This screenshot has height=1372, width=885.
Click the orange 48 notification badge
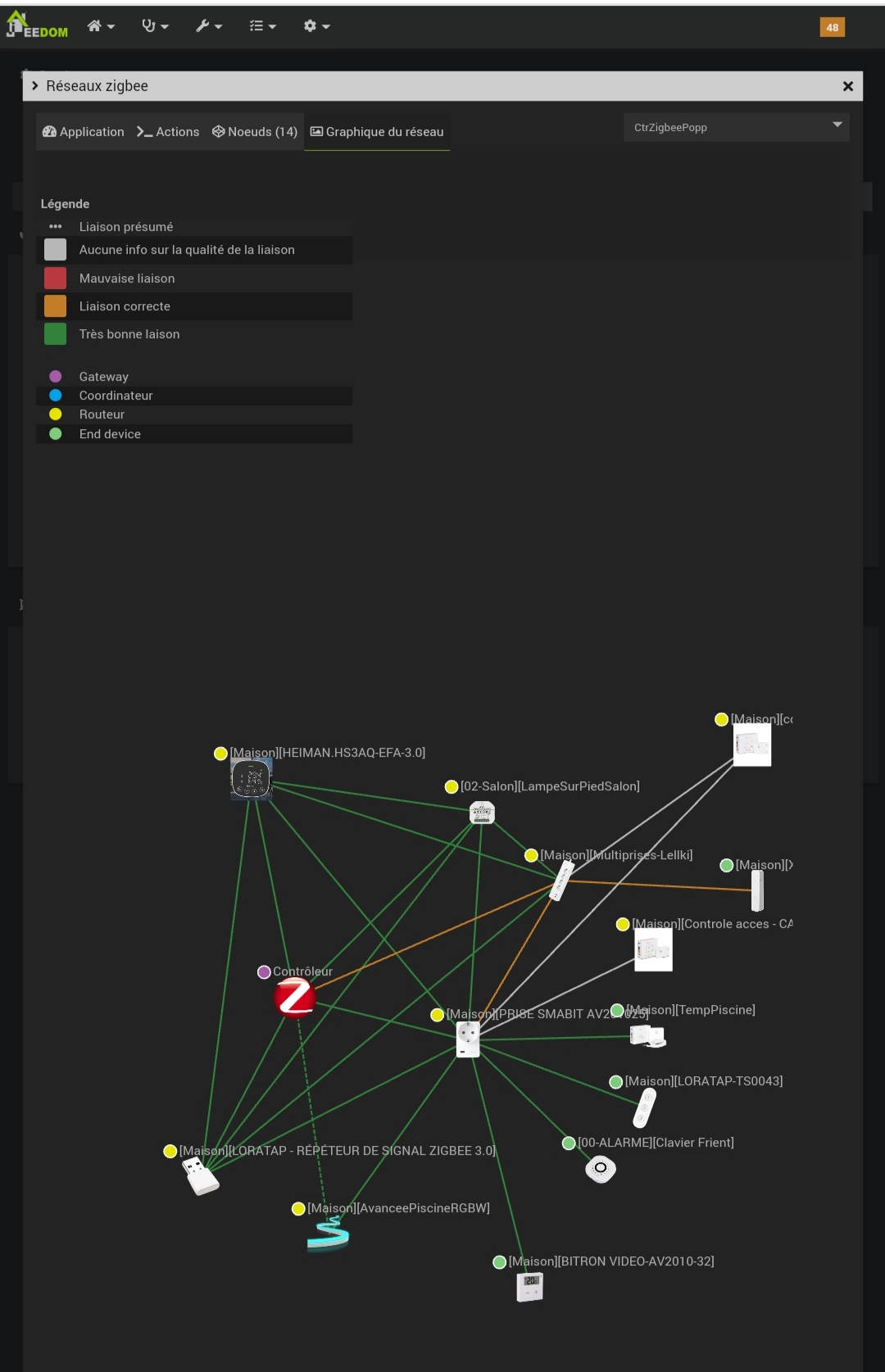[832, 27]
